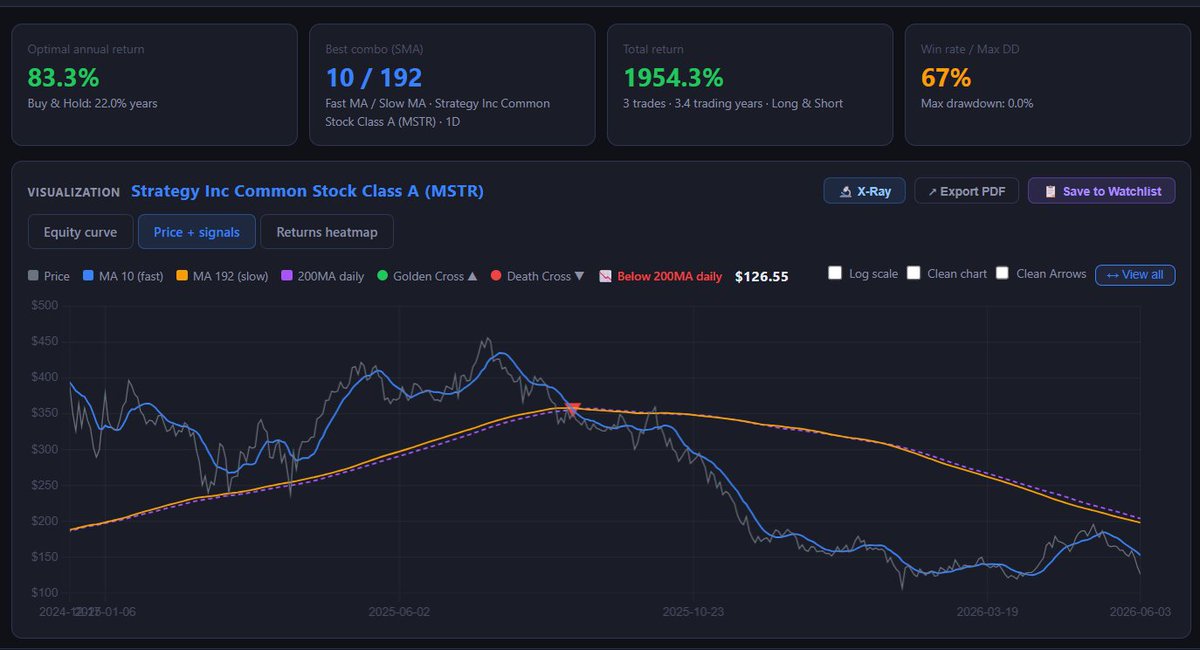1200x650 pixels.
Task: Toggle the blue MA 10 (fast) swatch
Action: coord(88,276)
